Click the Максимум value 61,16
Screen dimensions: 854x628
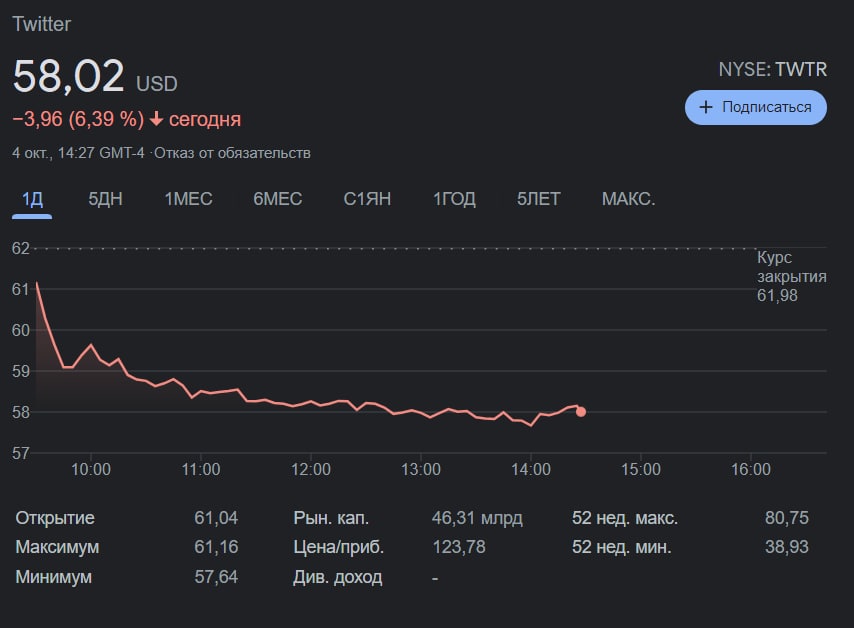[216, 547]
